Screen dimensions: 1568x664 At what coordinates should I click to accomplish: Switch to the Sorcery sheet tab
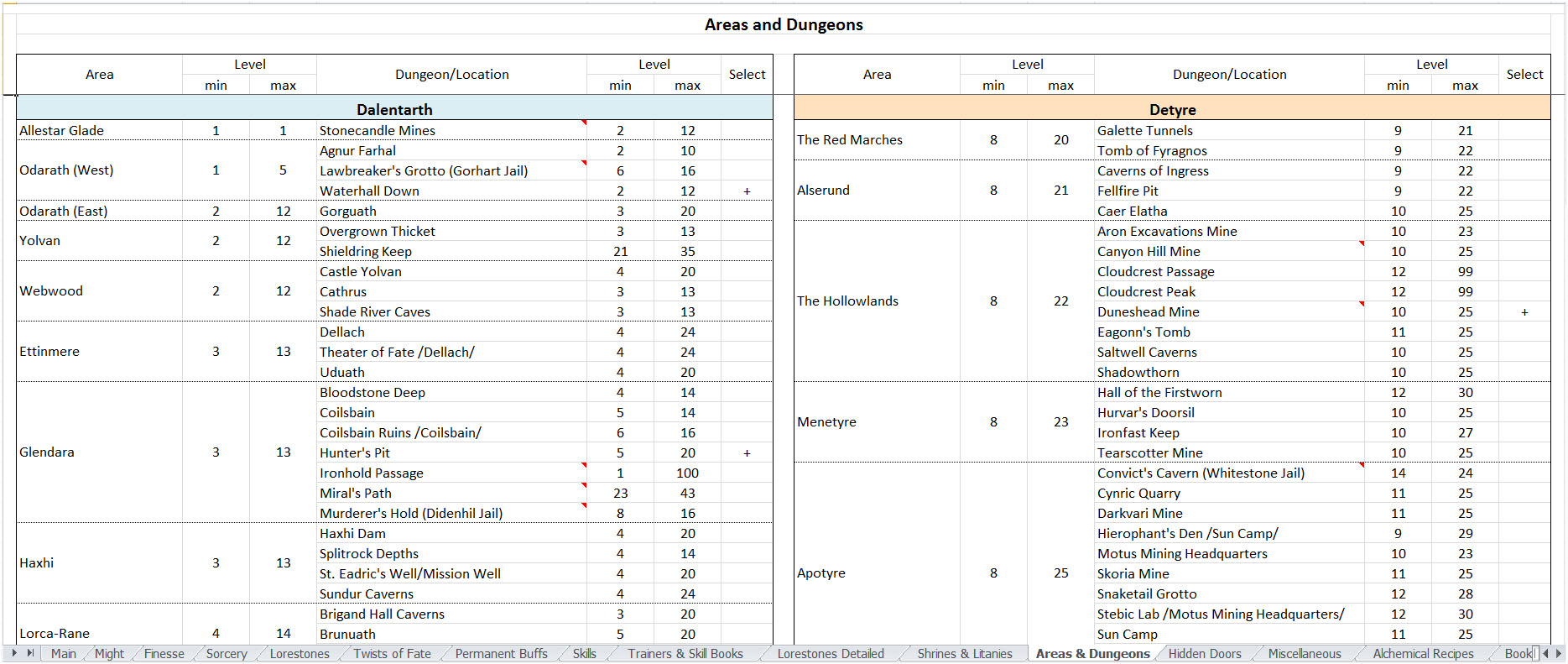click(x=227, y=654)
